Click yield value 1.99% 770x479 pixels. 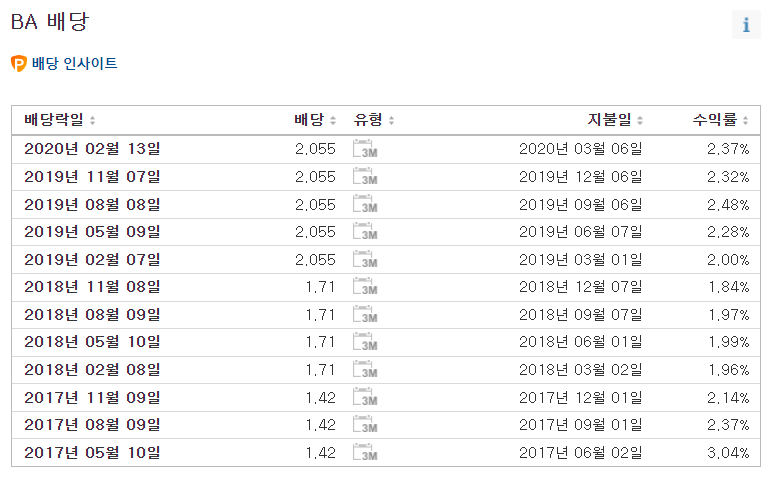(x=729, y=341)
